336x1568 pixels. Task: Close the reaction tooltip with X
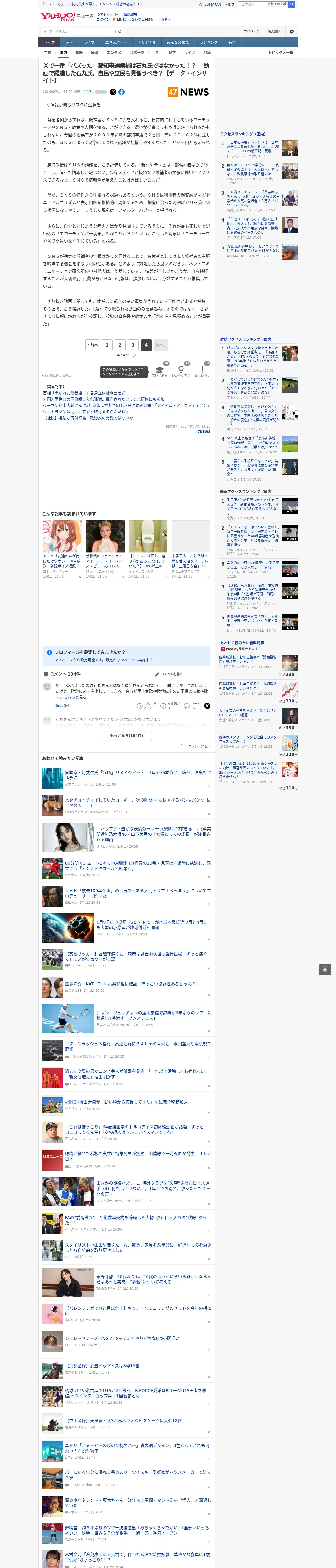coord(145,369)
